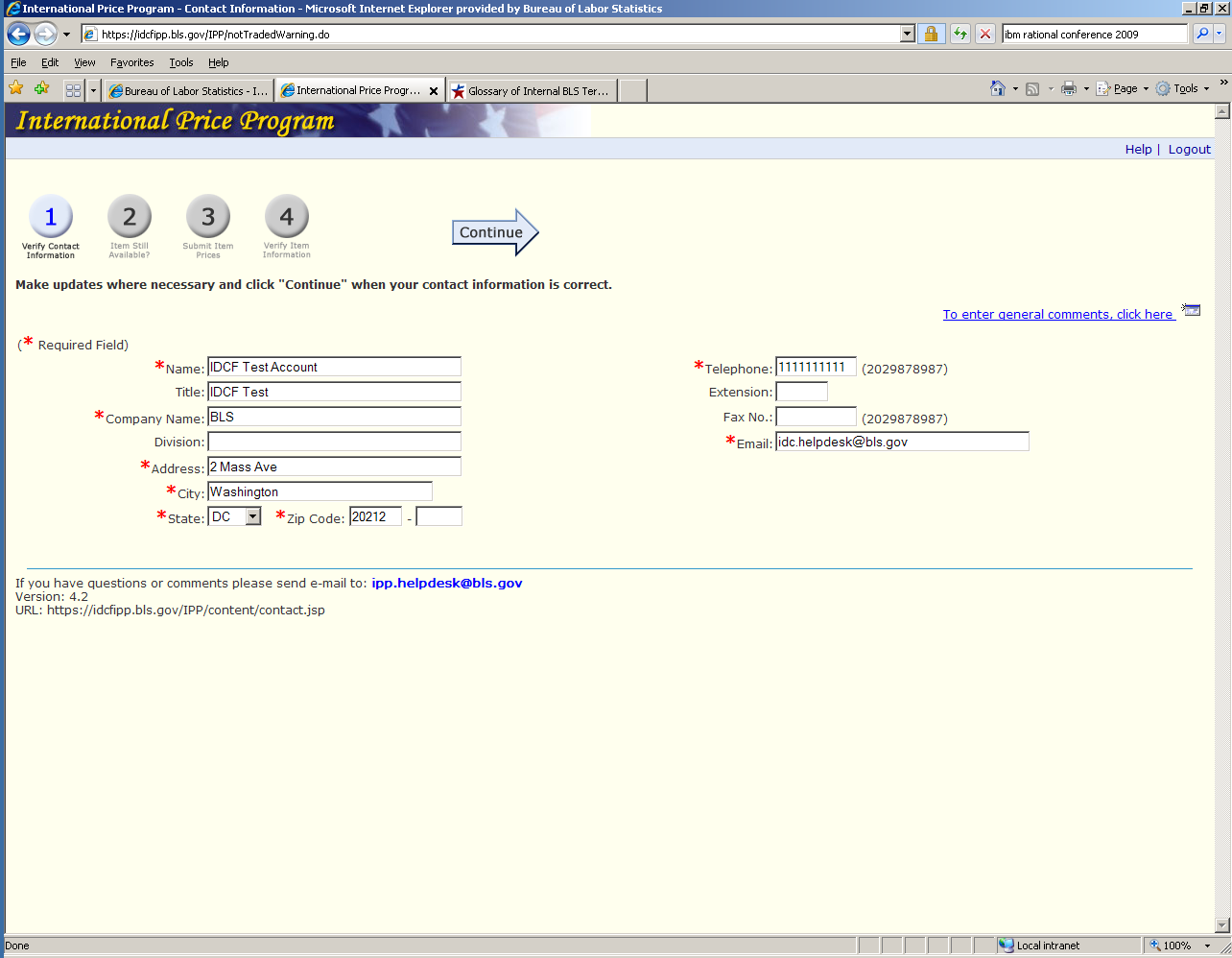Click the Home icon in toolbar
1232x958 pixels.
pos(998,88)
